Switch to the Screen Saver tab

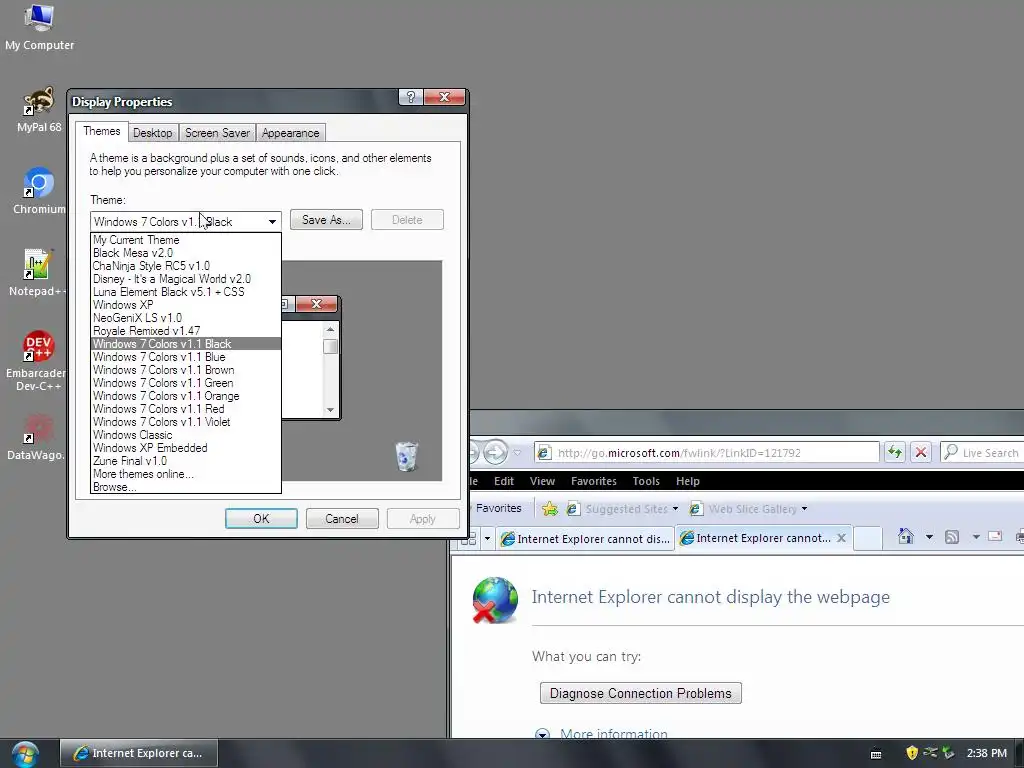pyautogui.click(x=217, y=133)
